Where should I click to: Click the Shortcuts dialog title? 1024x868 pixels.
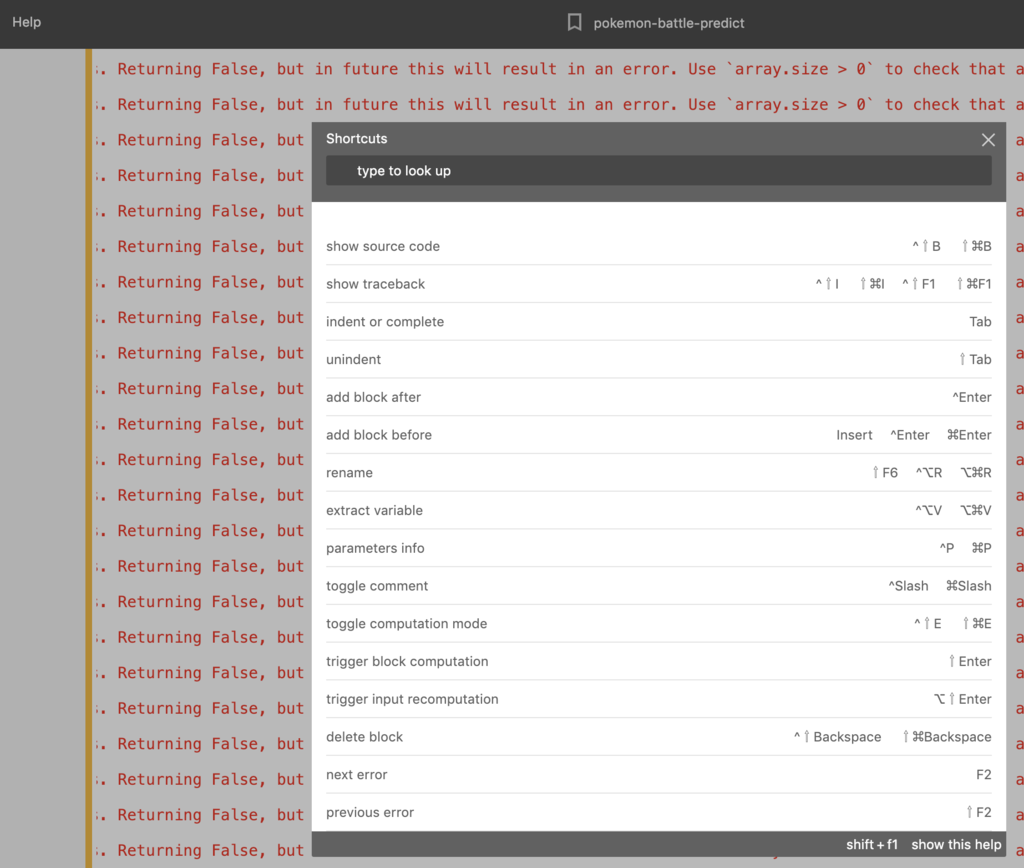357,138
